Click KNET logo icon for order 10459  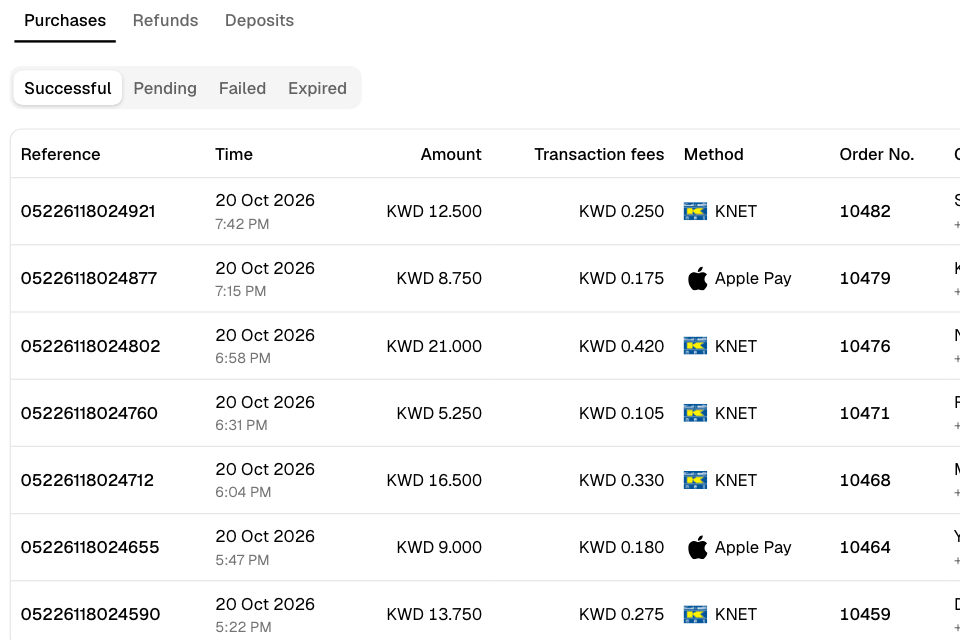click(695, 614)
